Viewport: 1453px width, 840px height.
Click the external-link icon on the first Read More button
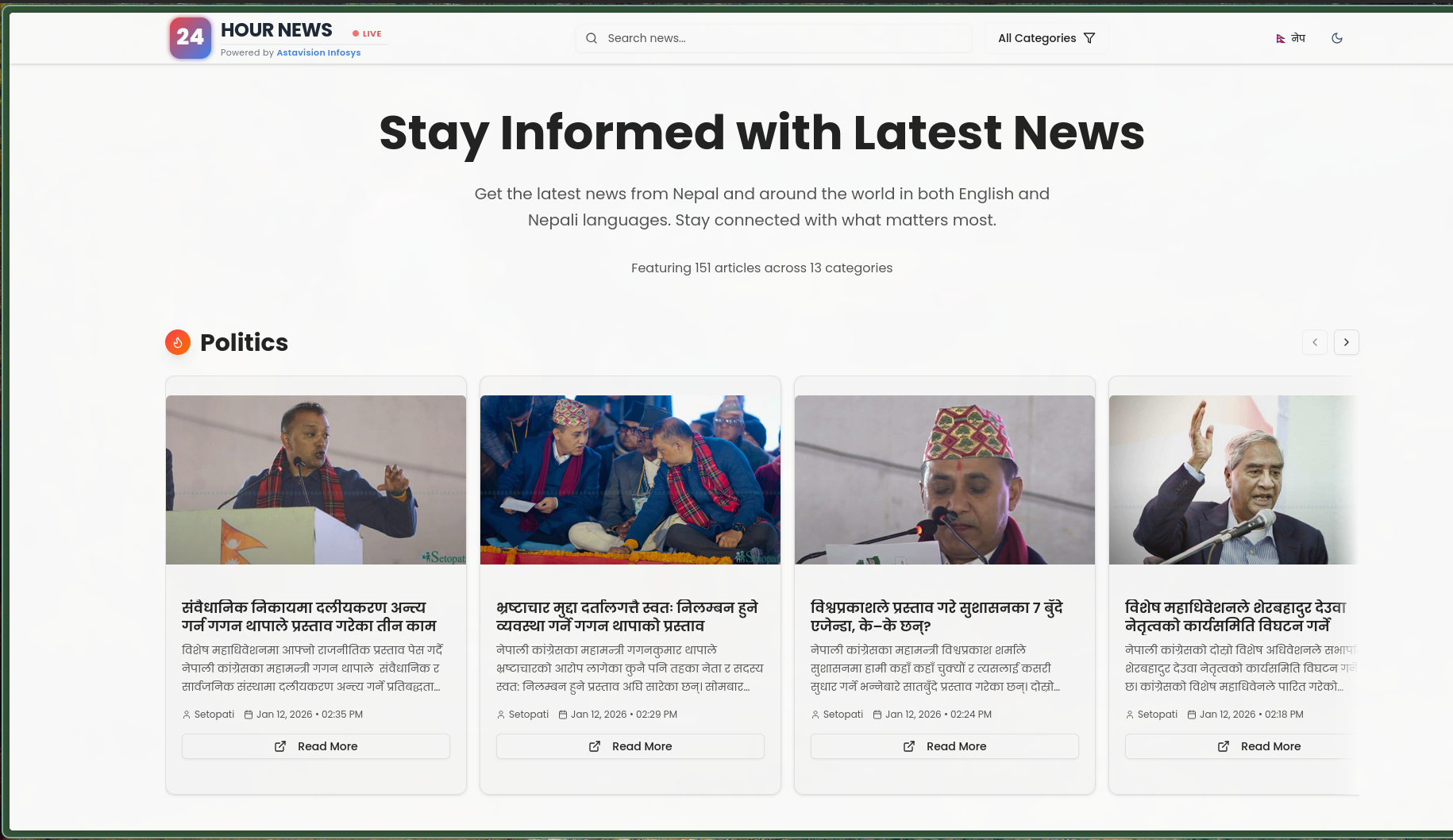280,746
